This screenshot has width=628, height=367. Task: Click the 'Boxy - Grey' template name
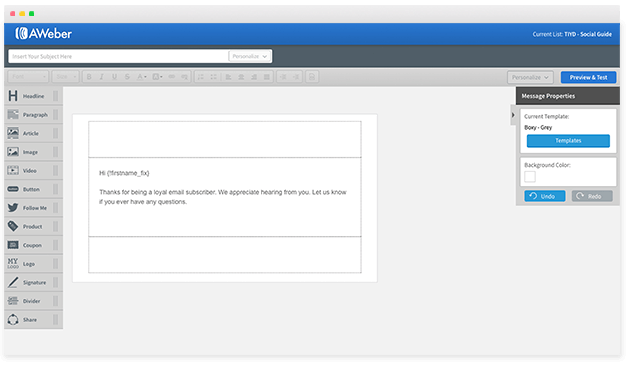pyautogui.click(x=538, y=127)
